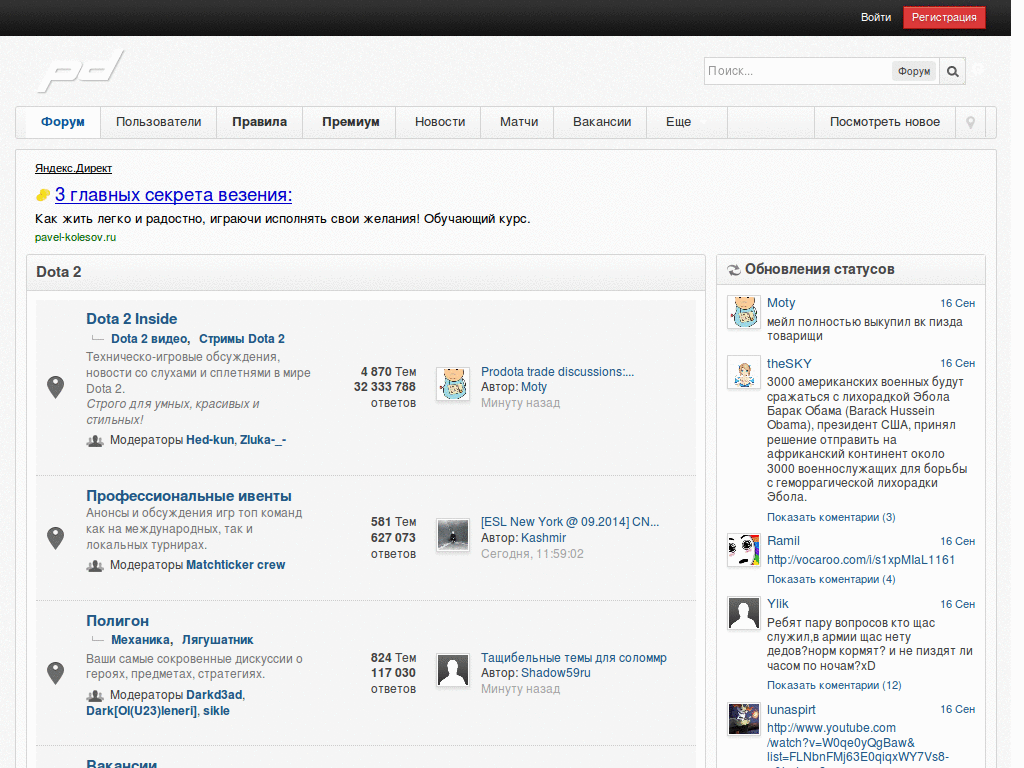1024x768 pixels.
Task: Click the Dota 2 Inside forum marker icon
Action: (56, 387)
